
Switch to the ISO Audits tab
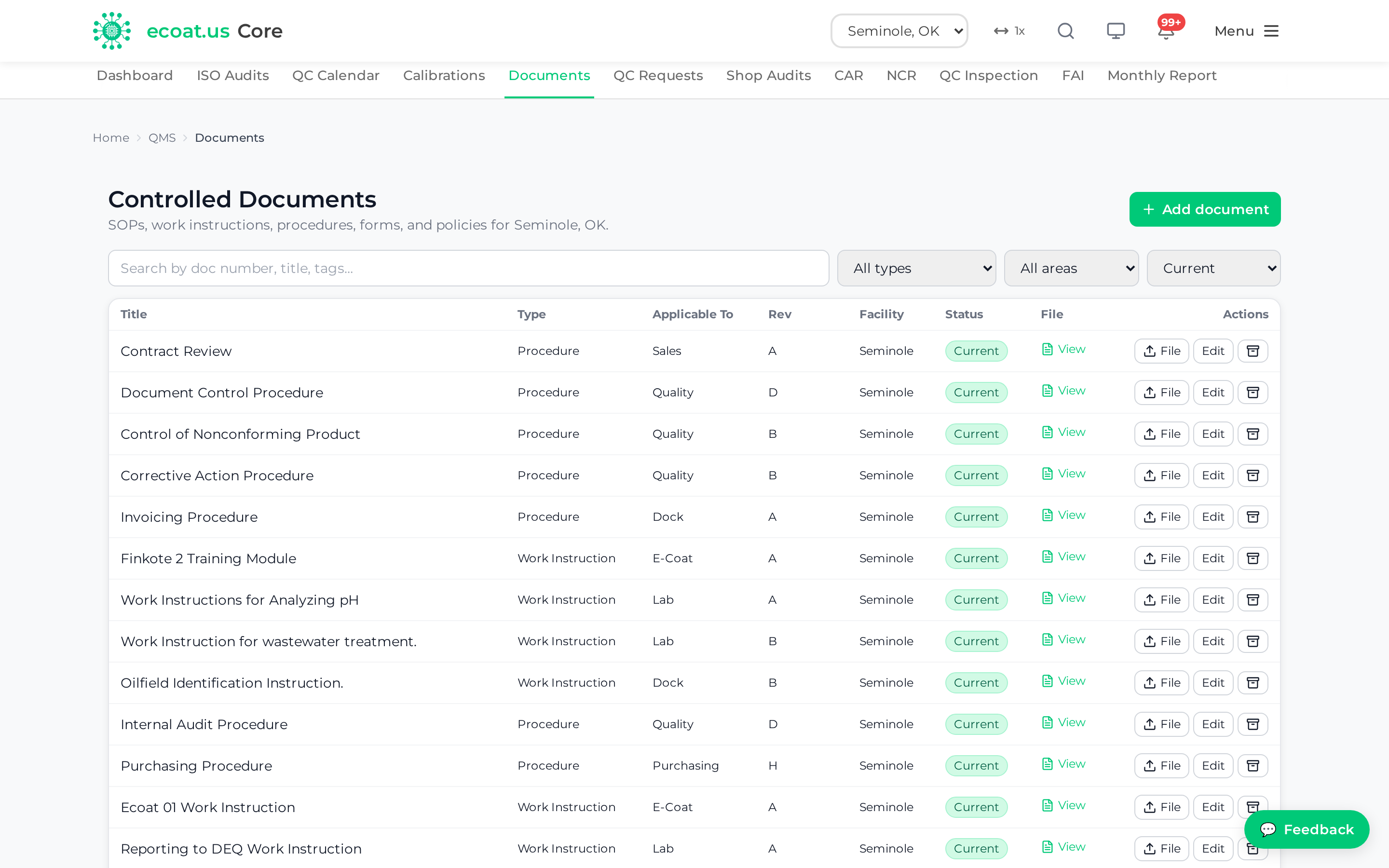click(232, 76)
